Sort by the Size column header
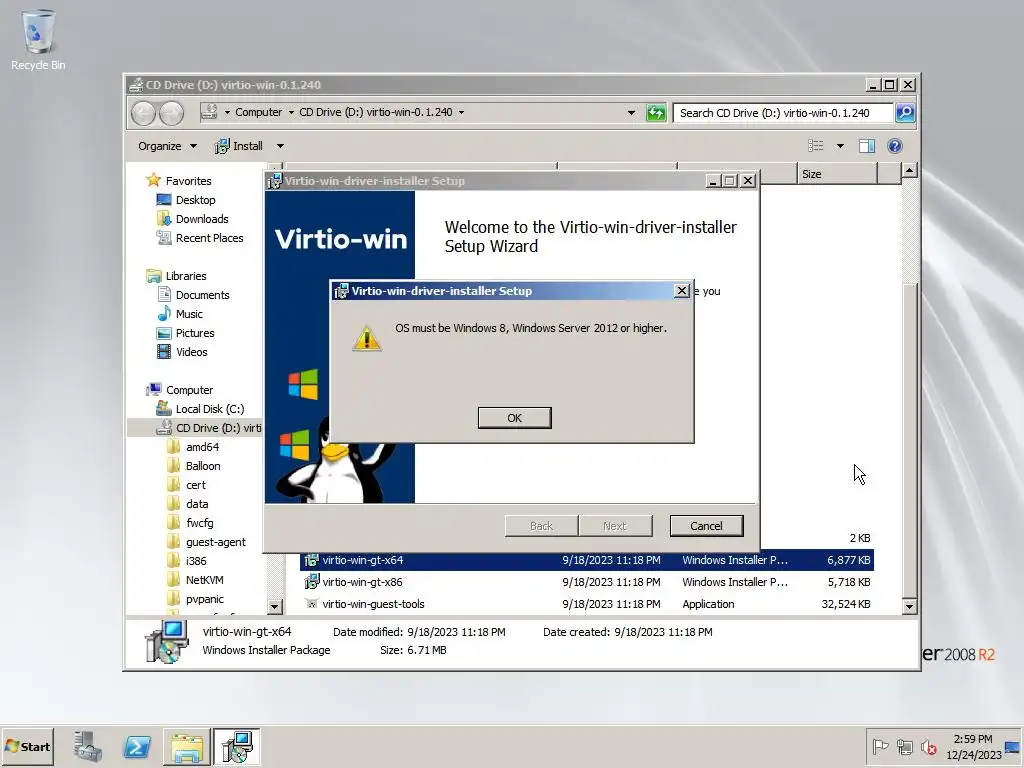Image resolution: width=1024 pixels, height=768 pixels. [837, 174]
